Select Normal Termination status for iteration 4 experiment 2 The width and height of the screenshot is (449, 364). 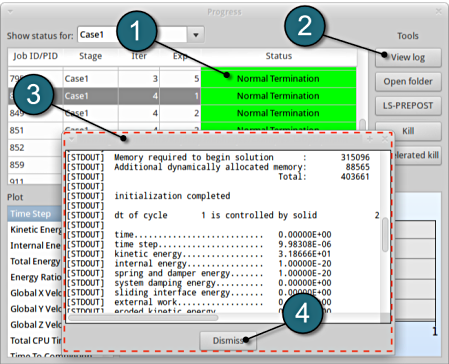pyautogui.click(x=278, y=113)
